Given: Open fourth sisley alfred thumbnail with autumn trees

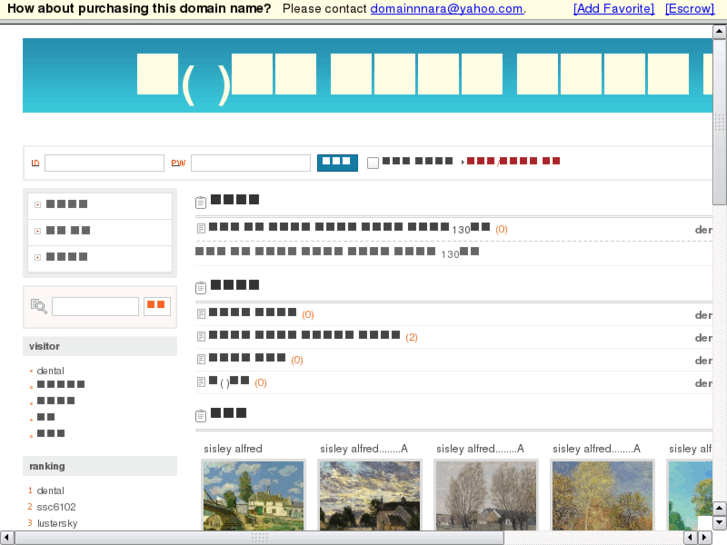Looking at the screenshot, I should coord(603,495).
